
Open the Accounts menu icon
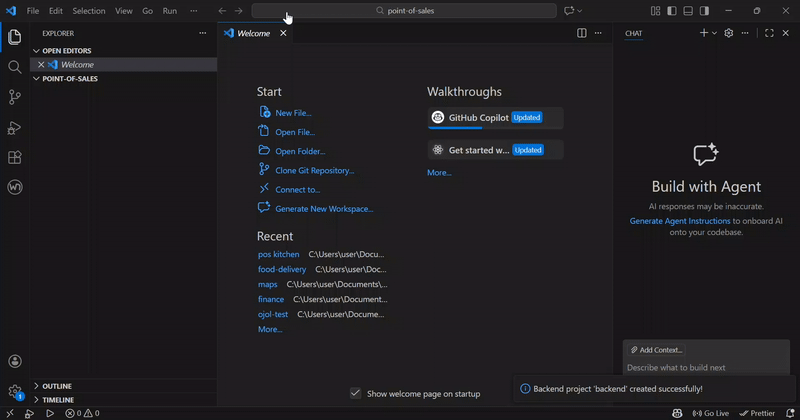pos(15,361)
